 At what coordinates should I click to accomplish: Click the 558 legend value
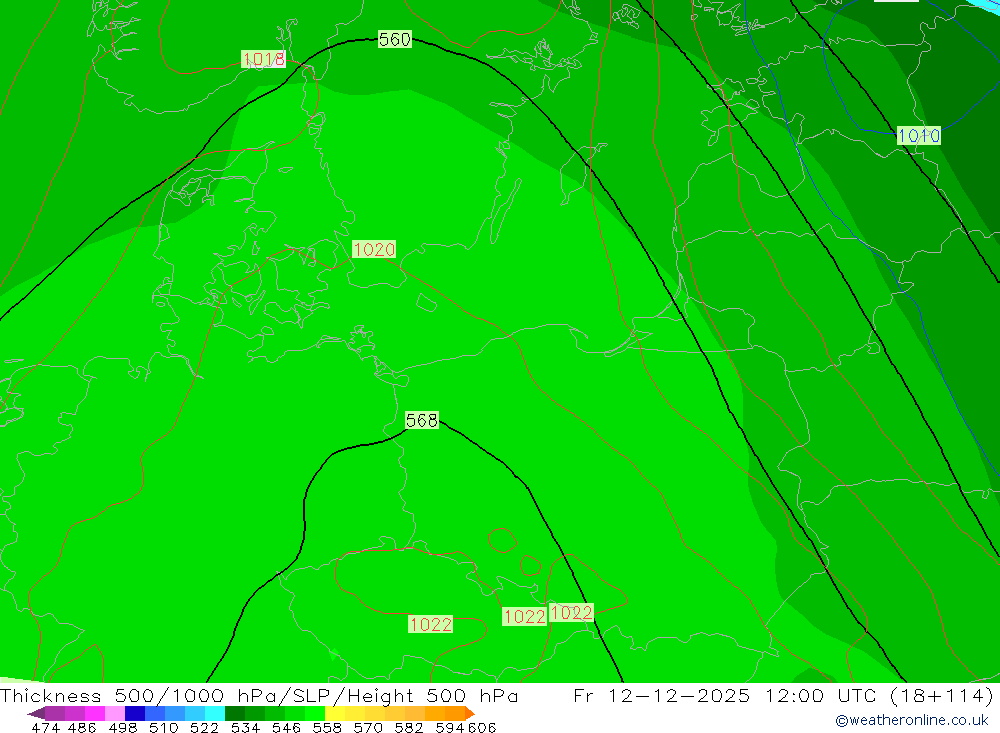pyautogui.click(x=327, y=727)
